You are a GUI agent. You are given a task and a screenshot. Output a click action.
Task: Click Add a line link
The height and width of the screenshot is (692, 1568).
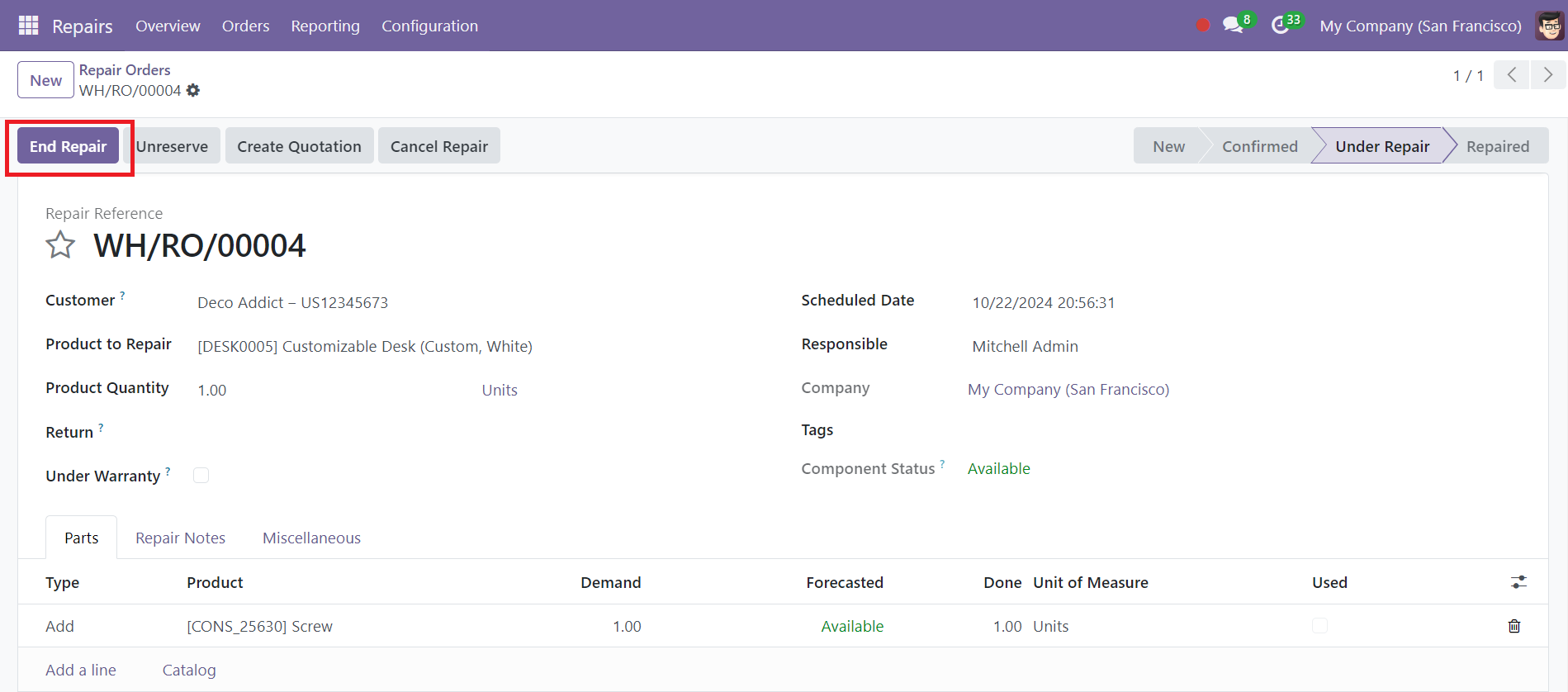coord(81,670)
